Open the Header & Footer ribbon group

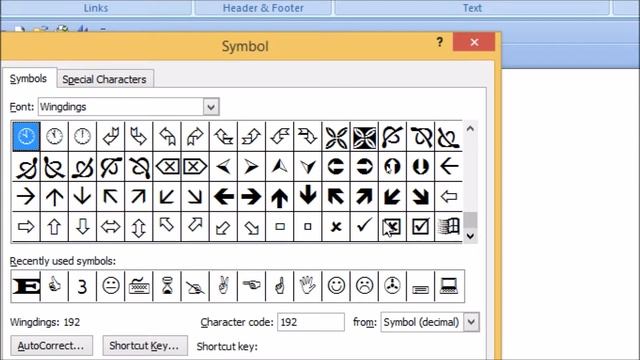[x=263, y=8]
